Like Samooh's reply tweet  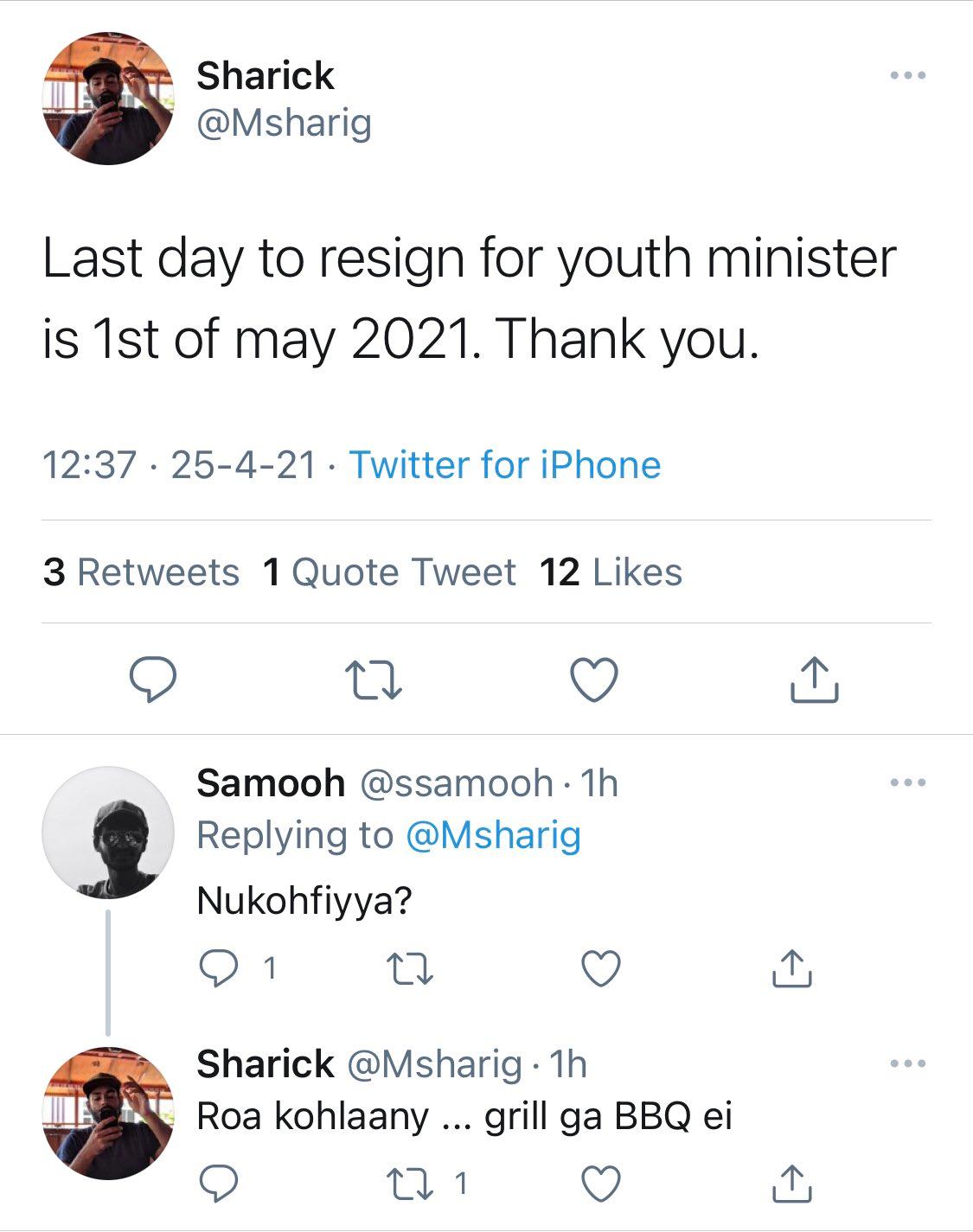pyautogui.click(x=600, y=968)
